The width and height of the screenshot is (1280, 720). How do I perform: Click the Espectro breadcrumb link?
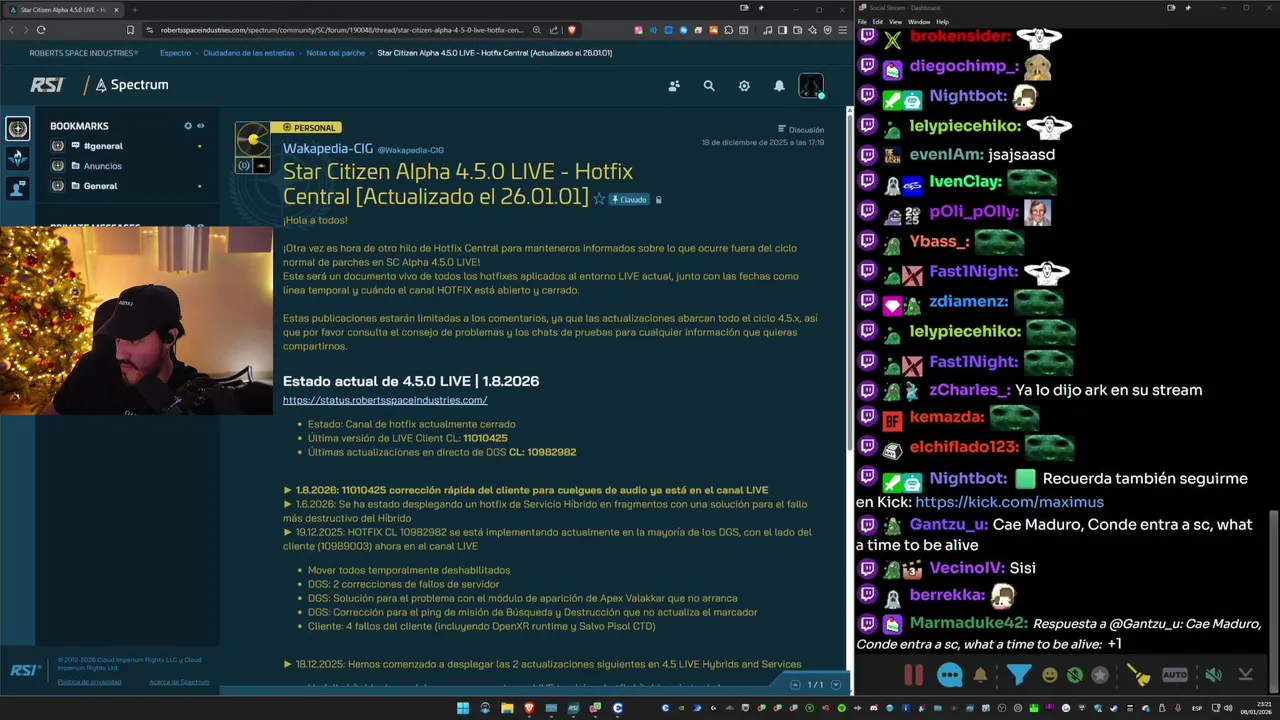pos(175,53)
